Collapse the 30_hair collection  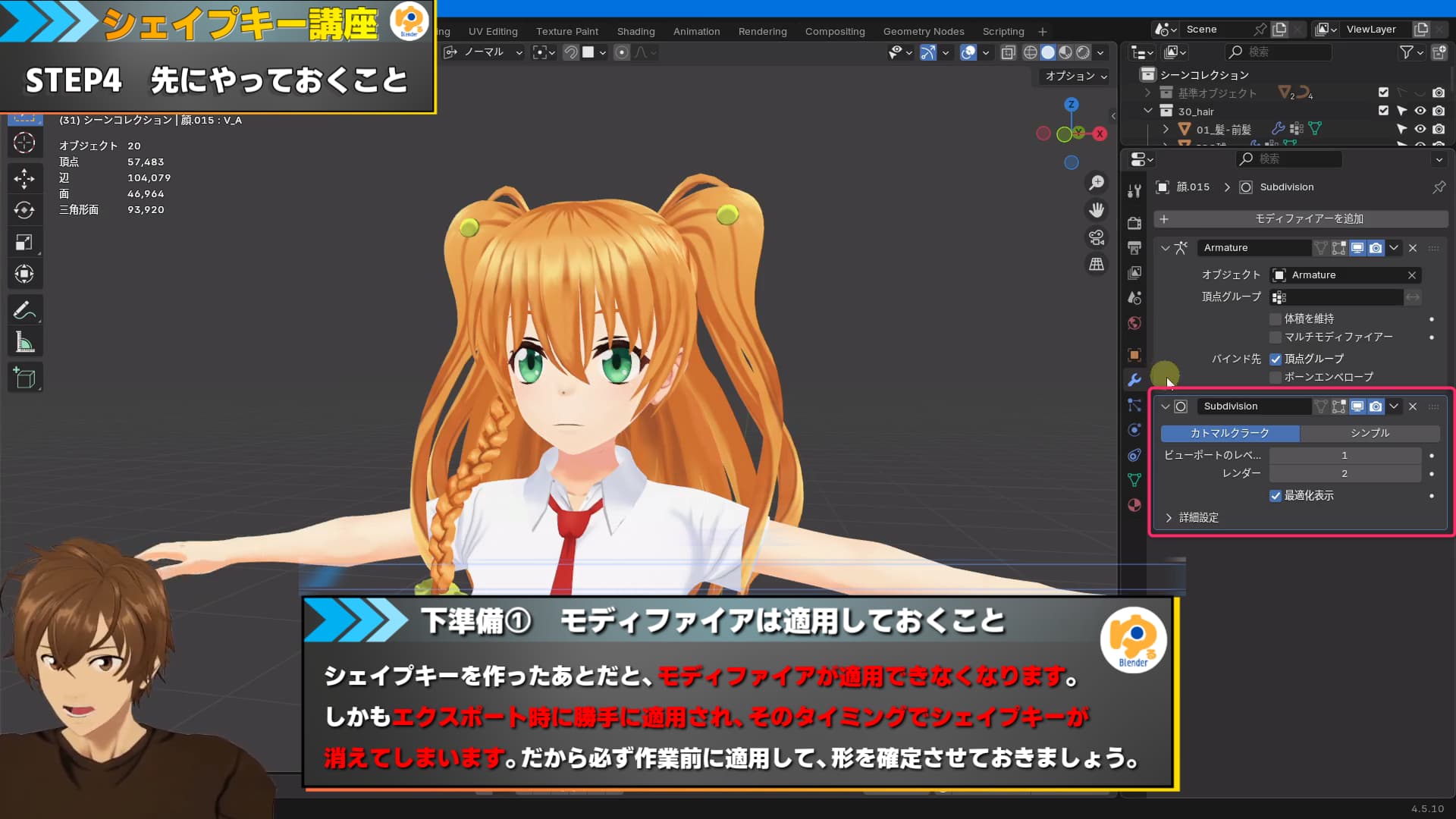pyautogui.click(x=1148, y=111)
